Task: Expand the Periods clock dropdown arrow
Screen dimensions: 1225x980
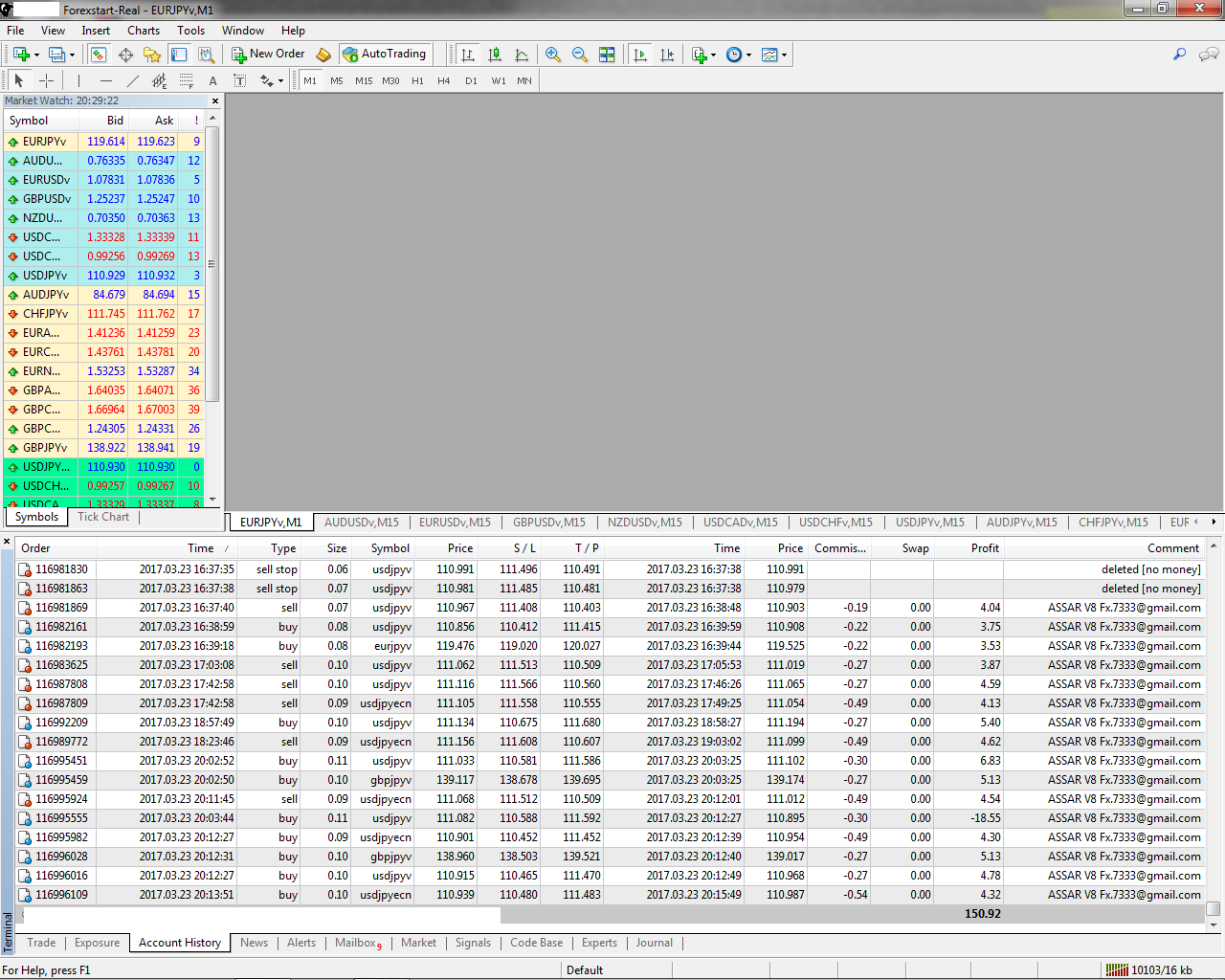Action: pyautogui.click(x=748, y=56)
